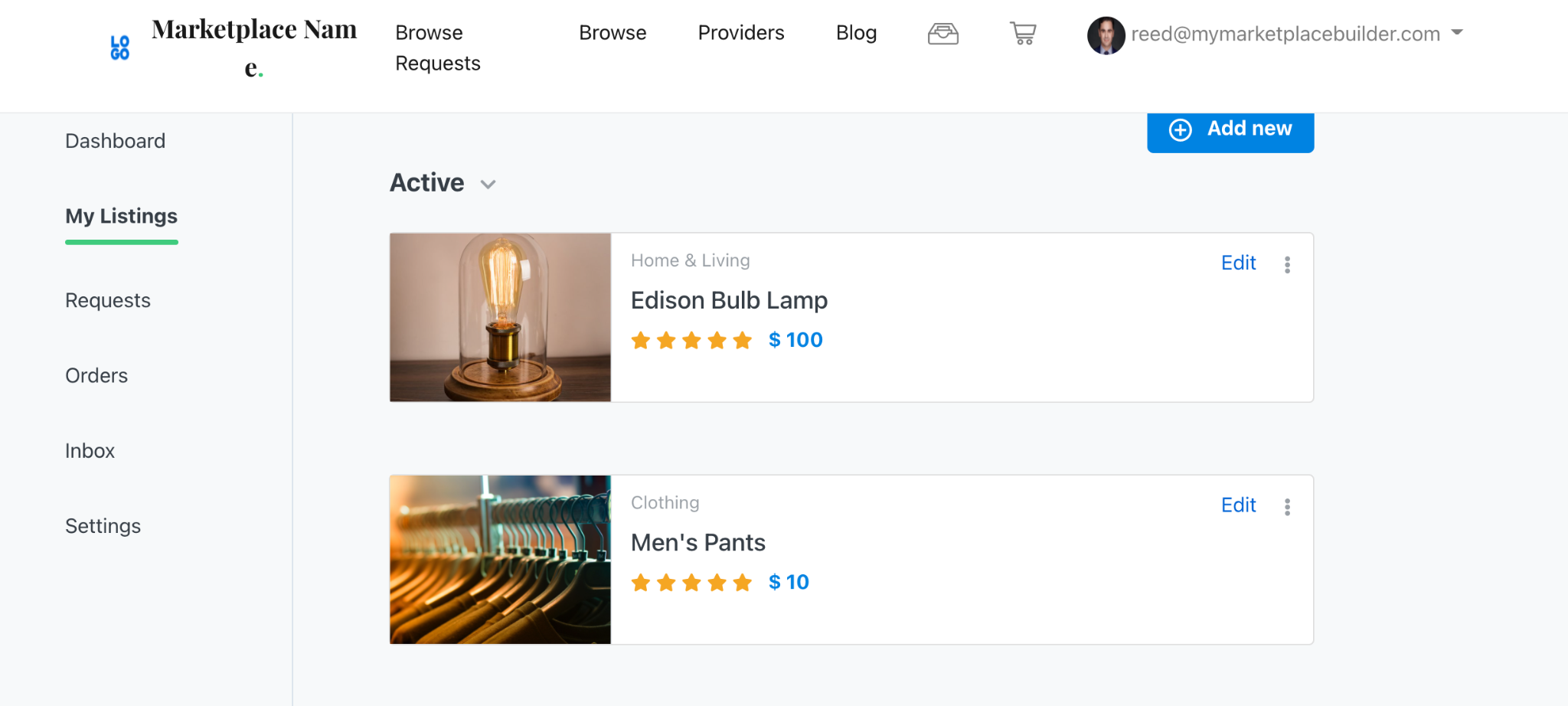Open Inbox in the sidebar

(90, 451)
